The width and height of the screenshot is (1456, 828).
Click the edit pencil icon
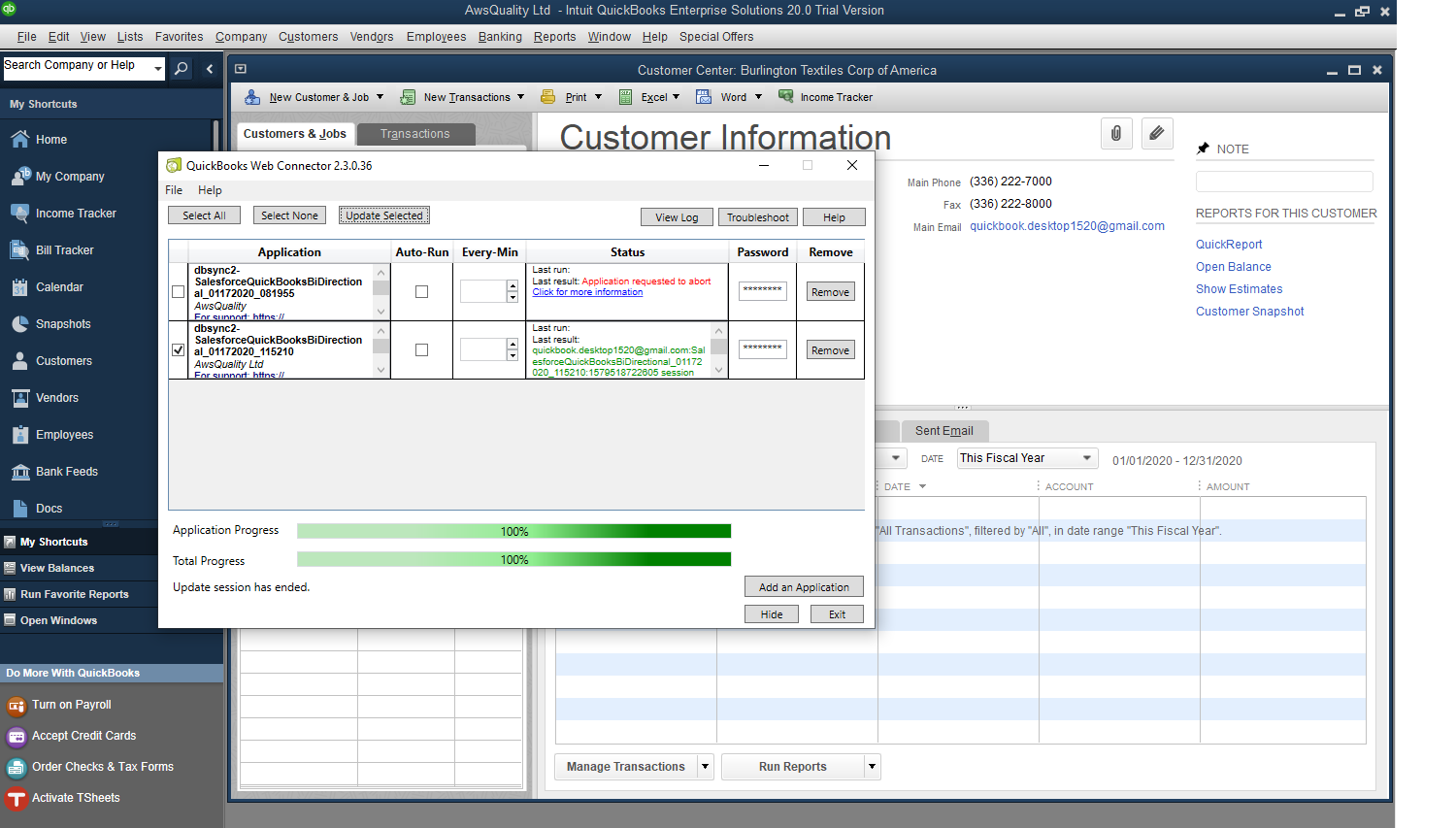tap(1156, 133)
